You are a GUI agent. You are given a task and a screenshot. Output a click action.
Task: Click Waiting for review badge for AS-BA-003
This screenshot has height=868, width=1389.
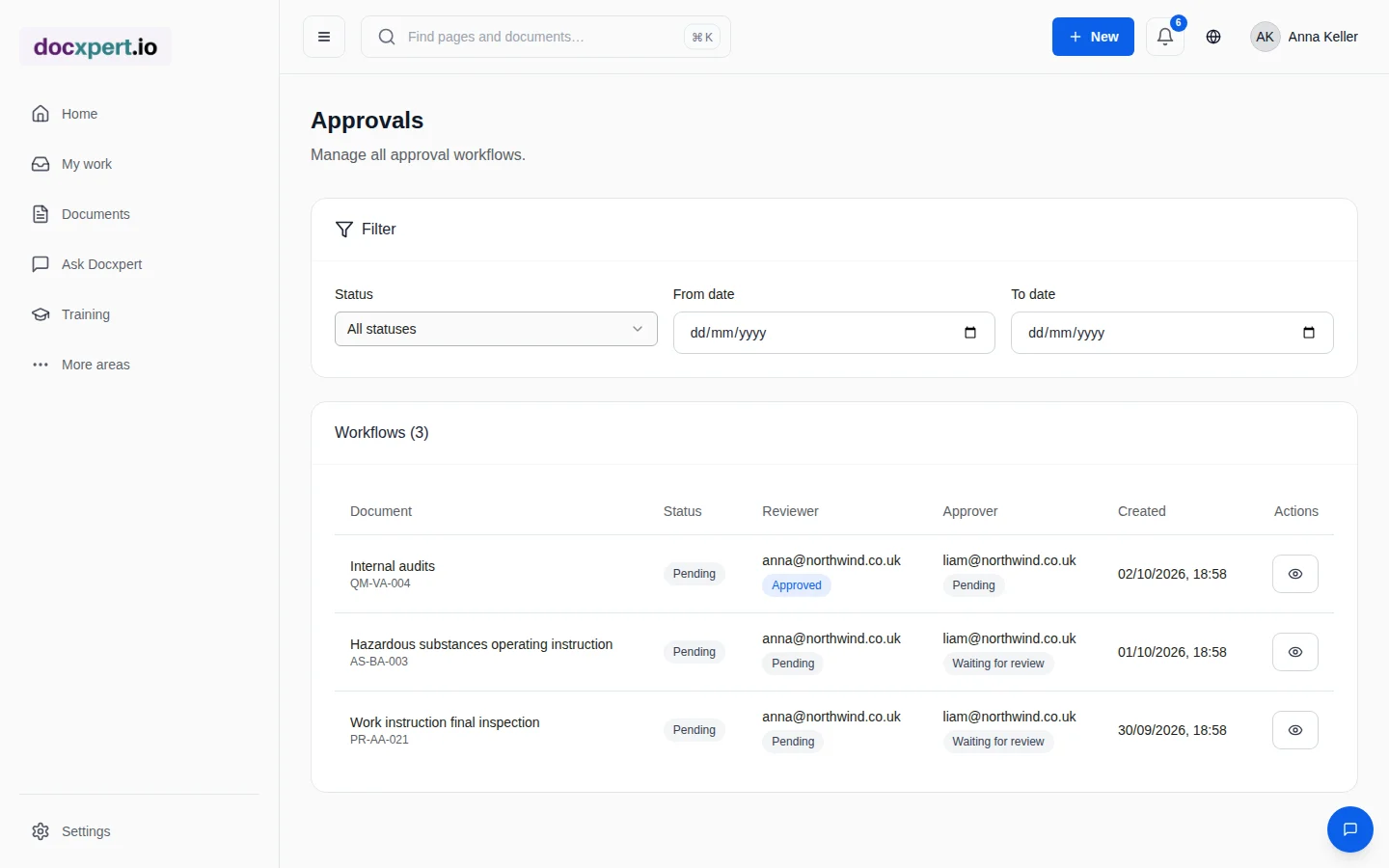pyautogui.click(x=998, y=664)
